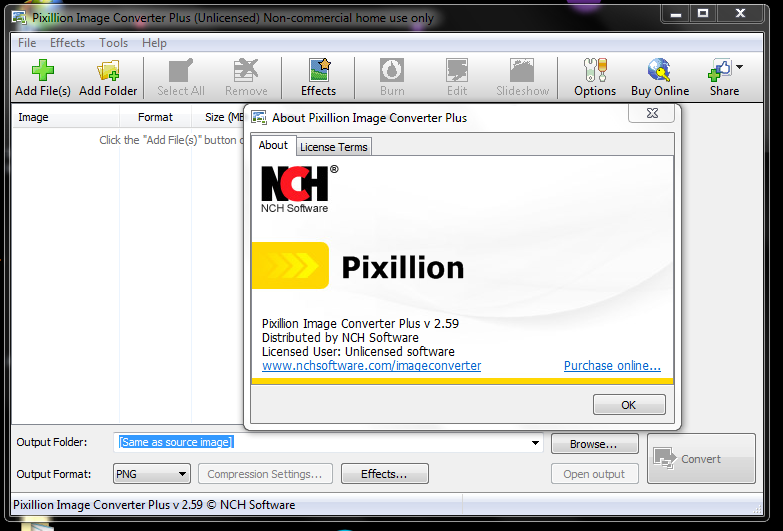Sort by the Format column header

[155, 117]
